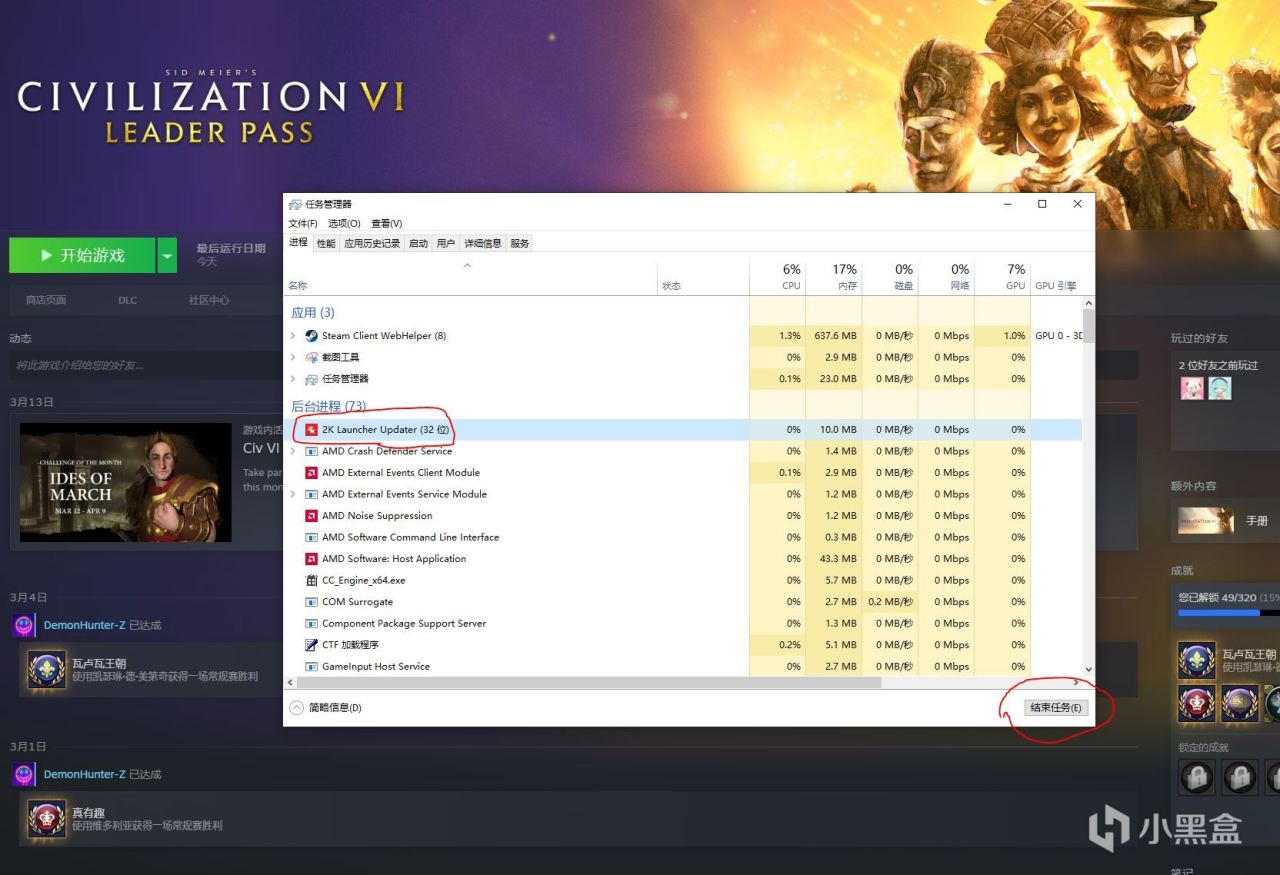Click the 后台进程 (73) group header
This screenshot has width=1280, height=875.
(328, 407)
